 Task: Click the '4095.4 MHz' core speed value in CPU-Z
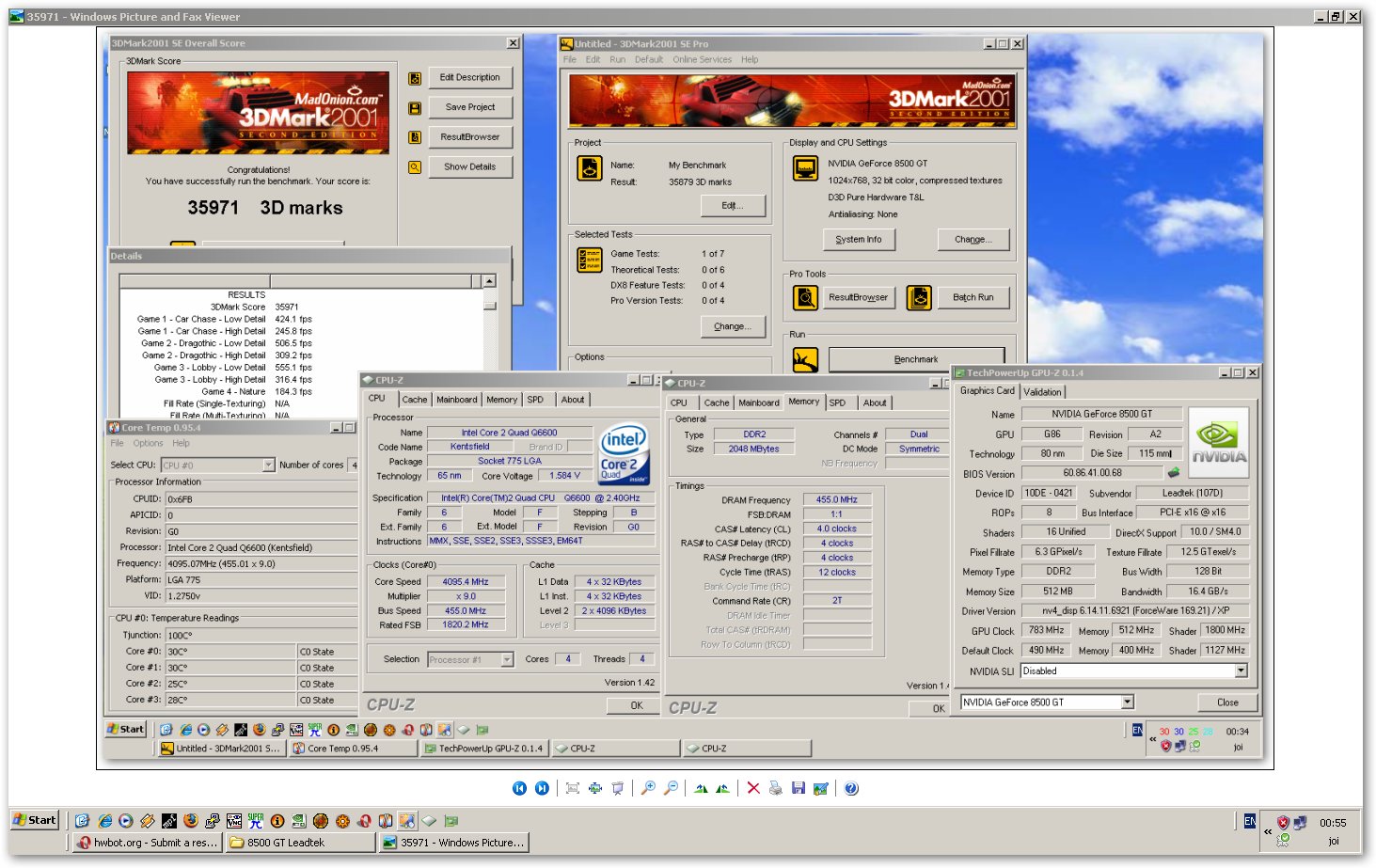pos(466,581)
